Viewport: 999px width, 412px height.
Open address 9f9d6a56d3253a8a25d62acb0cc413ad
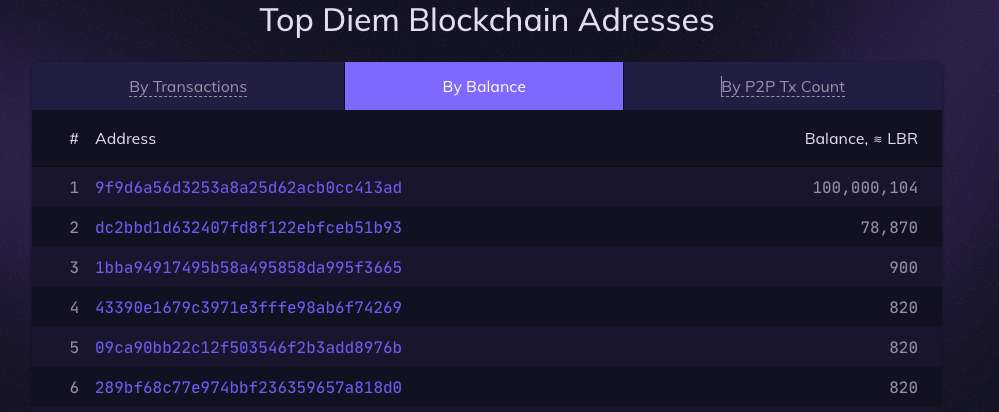[249, 188]
